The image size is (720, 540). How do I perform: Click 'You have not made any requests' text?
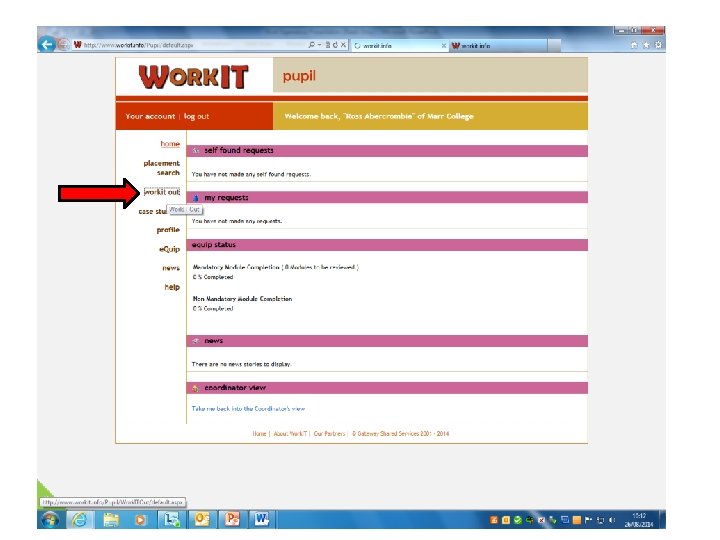click(x=237, y=221)
